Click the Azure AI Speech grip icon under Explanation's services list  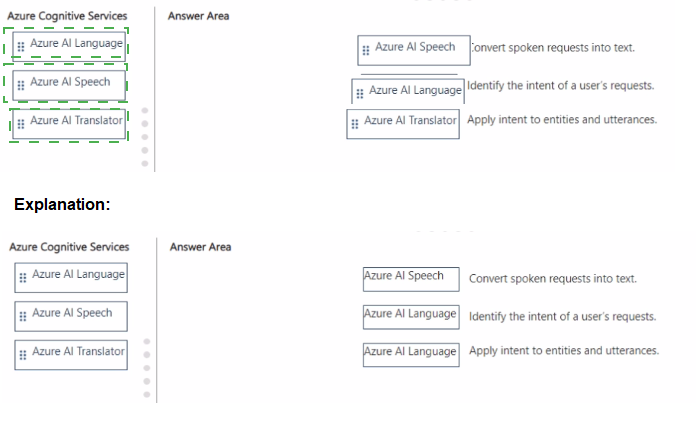pyautogui.click(x=23, y=316)
